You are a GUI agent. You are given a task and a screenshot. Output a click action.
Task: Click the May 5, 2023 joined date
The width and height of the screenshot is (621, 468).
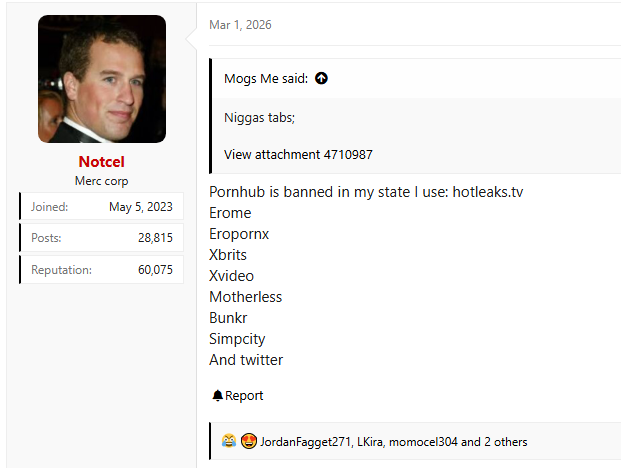point(141,207)
